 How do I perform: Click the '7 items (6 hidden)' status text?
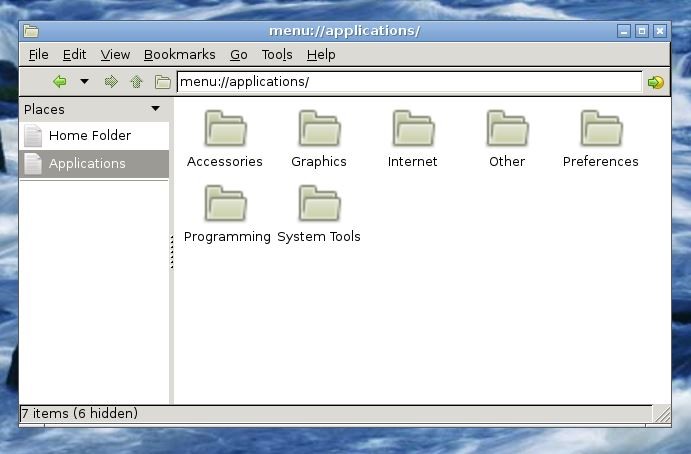tap(79, 413)
